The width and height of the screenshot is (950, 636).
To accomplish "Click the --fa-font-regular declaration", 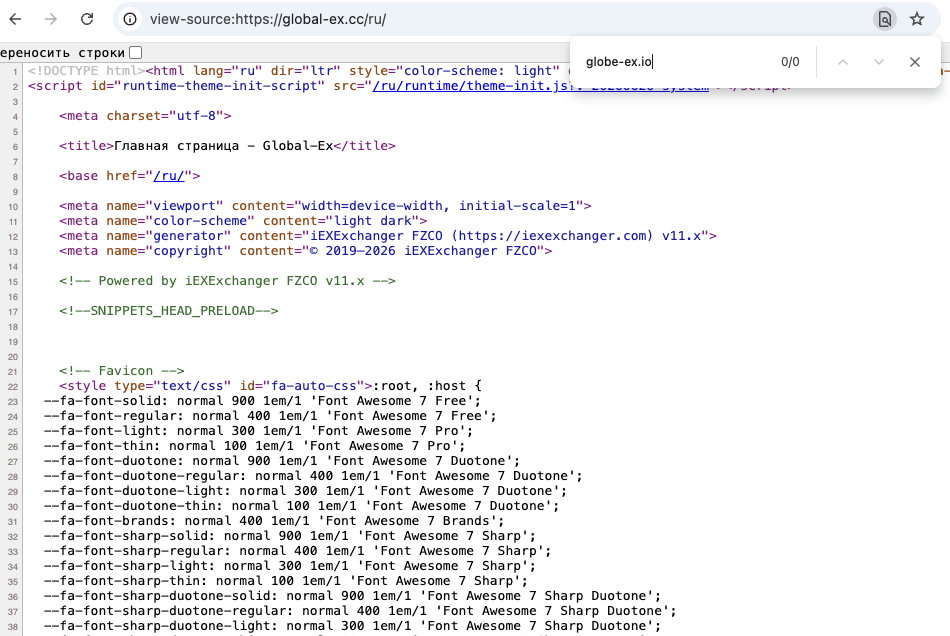I will pos(270,416).
